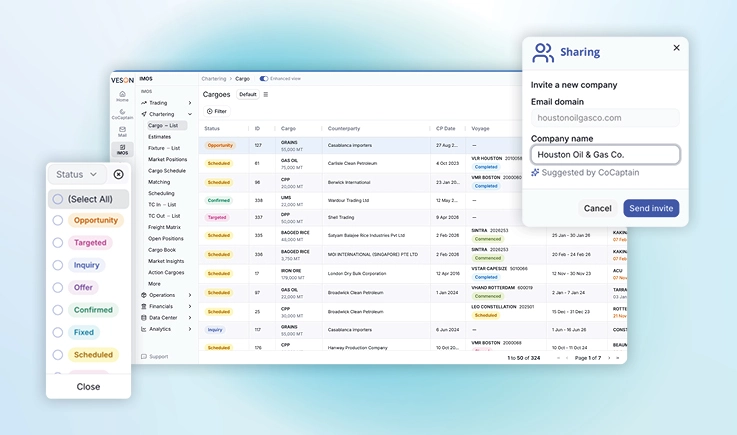The height and width of the screenshot is (435, 737).
Task: Click London Dry Bulk Corporation cell
Action: [x=357, y=273]
